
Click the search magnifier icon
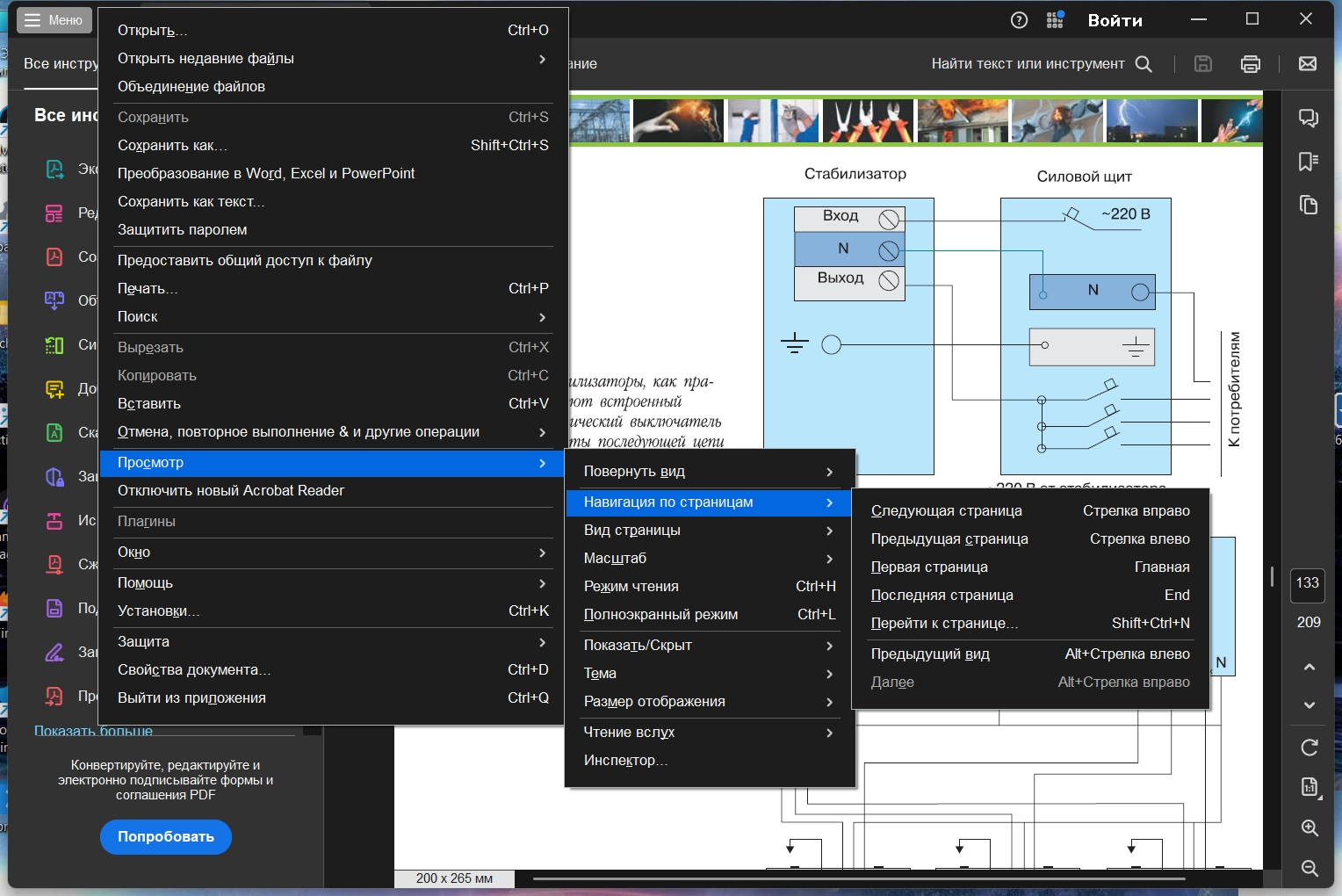(x=1144, y=63)
